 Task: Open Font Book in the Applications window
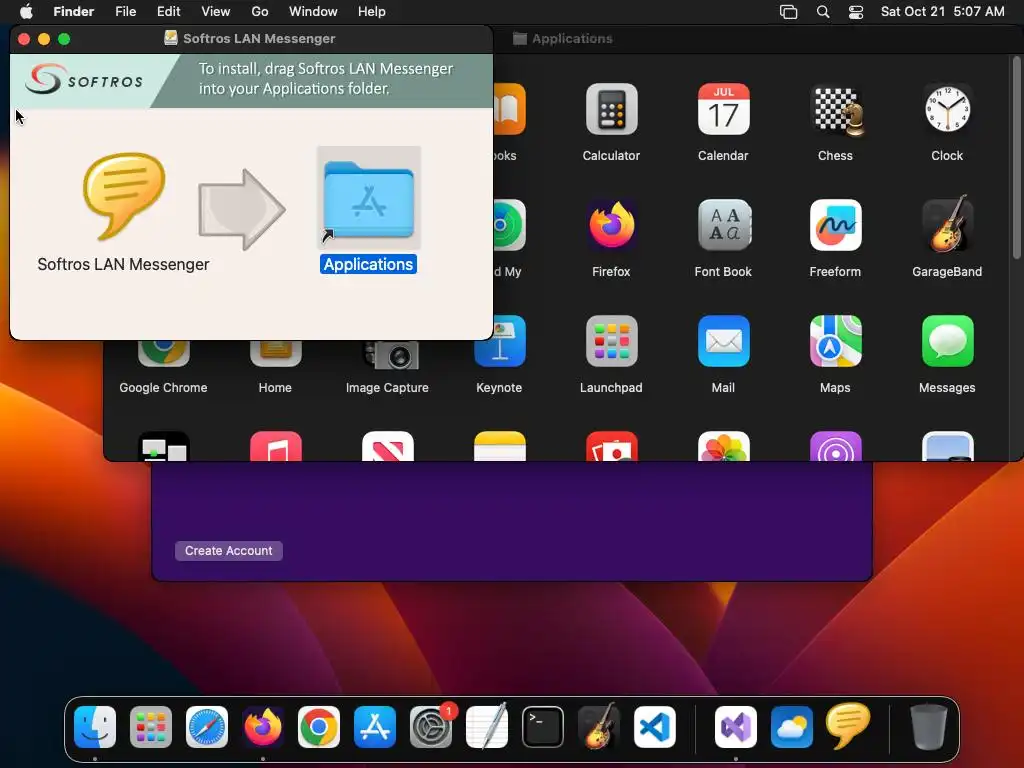click(x=723, y=225)
